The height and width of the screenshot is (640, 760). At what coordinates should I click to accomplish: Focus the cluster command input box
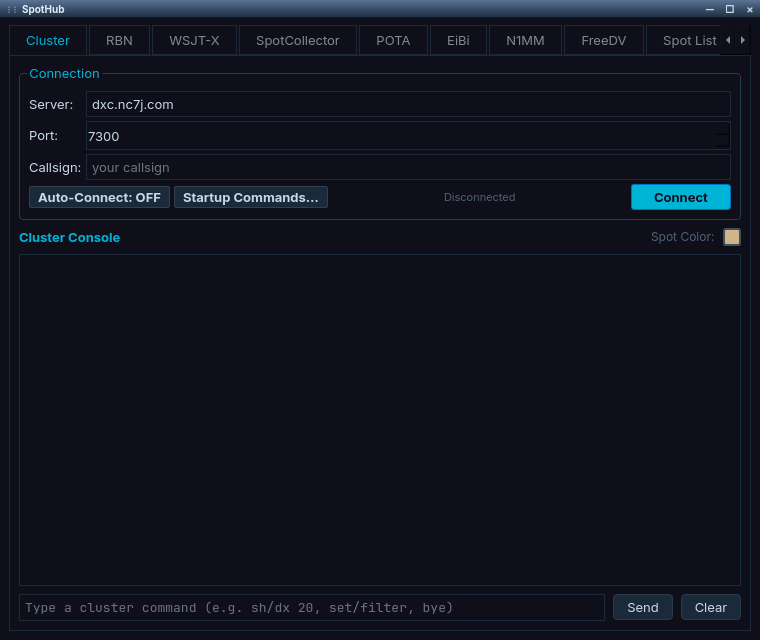pos(312,608)
